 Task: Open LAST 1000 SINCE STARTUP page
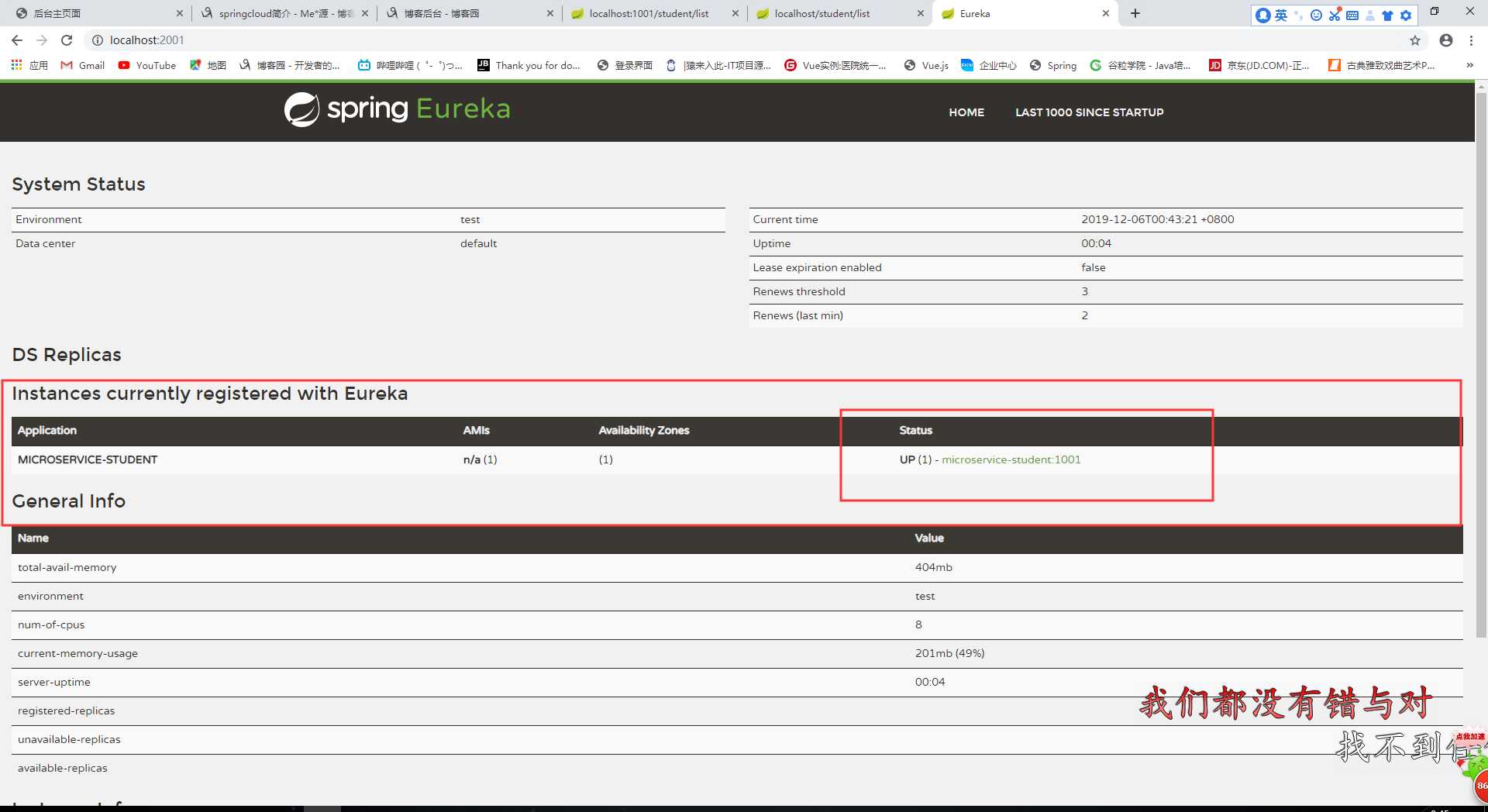1089,112
